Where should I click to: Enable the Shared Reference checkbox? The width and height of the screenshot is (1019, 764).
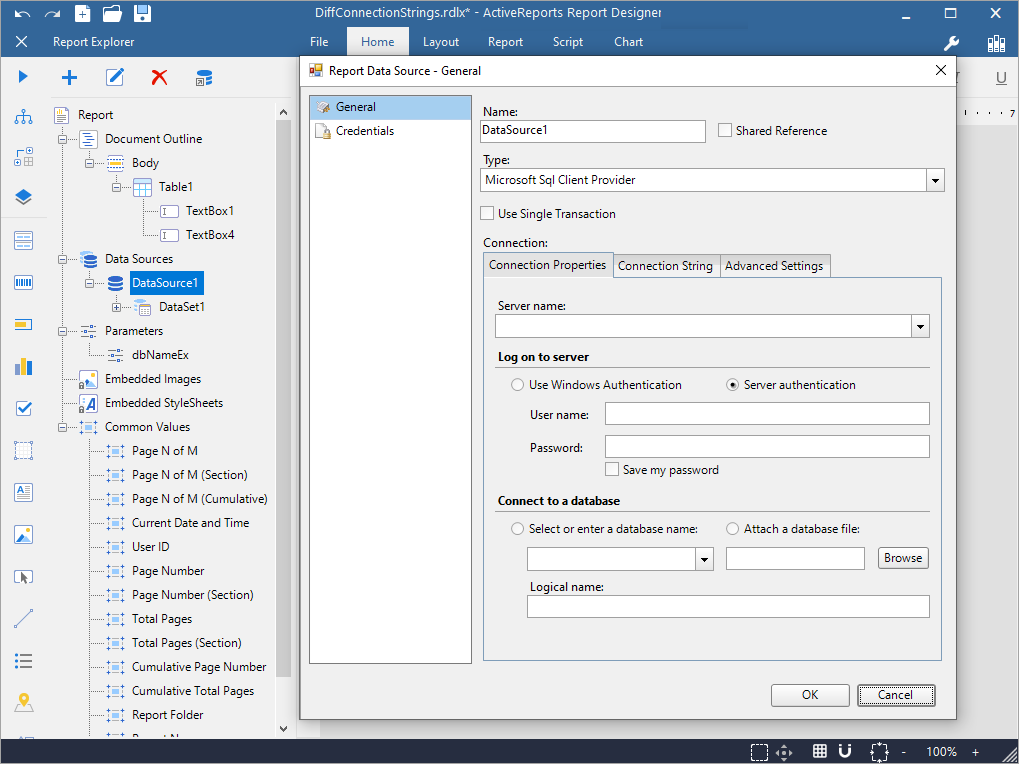pos(725,131)
